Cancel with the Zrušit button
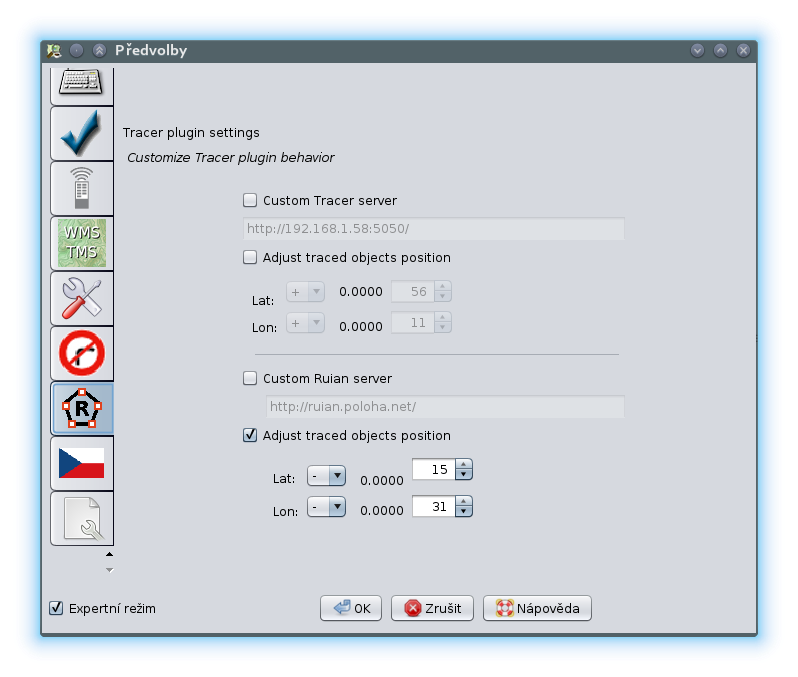Screen dimensions: 798x677 432,608
